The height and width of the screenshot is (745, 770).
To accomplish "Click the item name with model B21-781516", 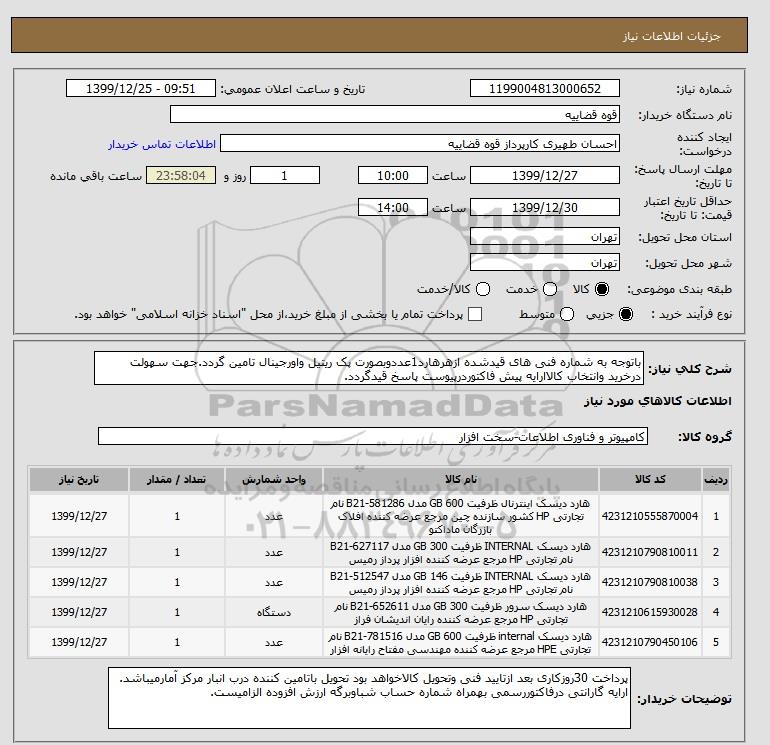I will tap(461, 642).
